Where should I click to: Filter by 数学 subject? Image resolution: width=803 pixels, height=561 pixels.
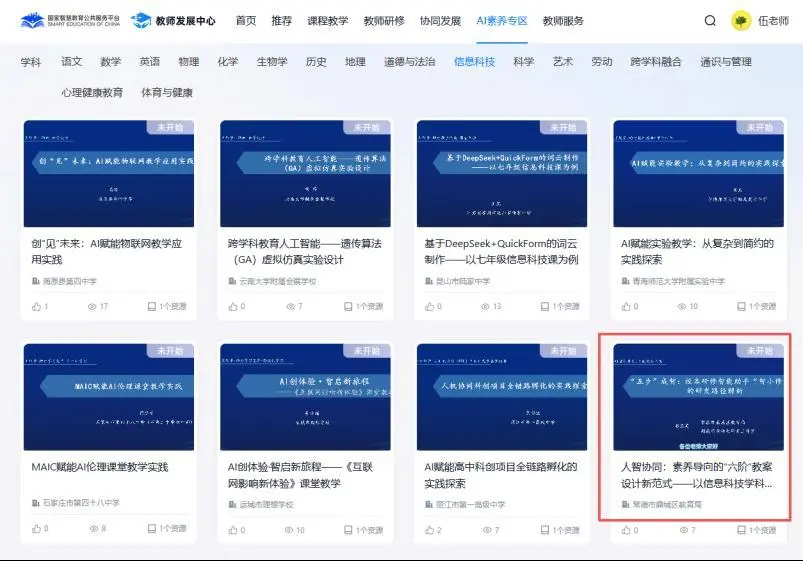pyautogui.click(x=111, y=62)
